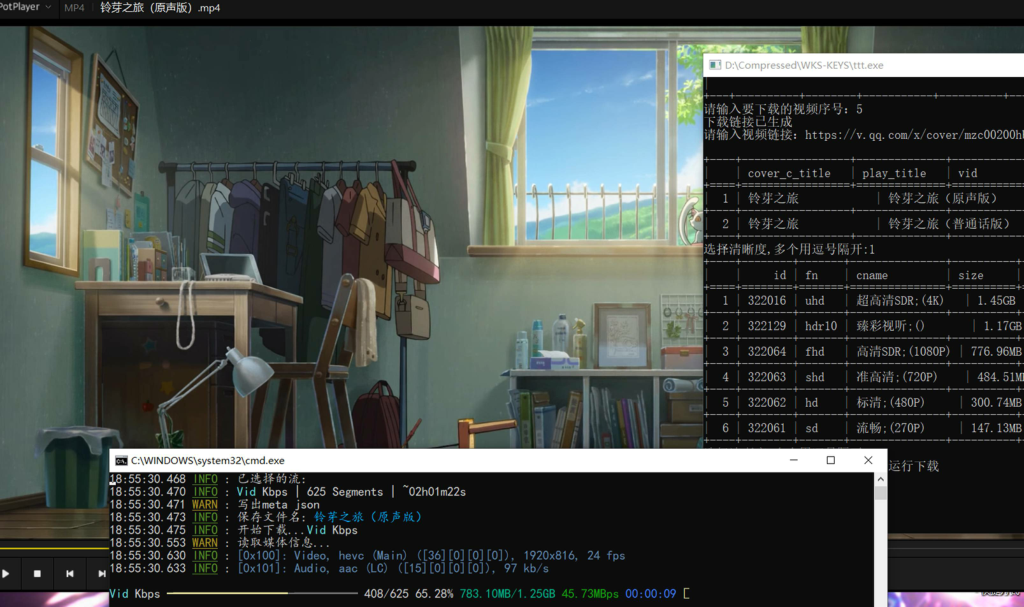Go to previous track in PotPlayer
Screen dimensions: 1024x607
69,574
